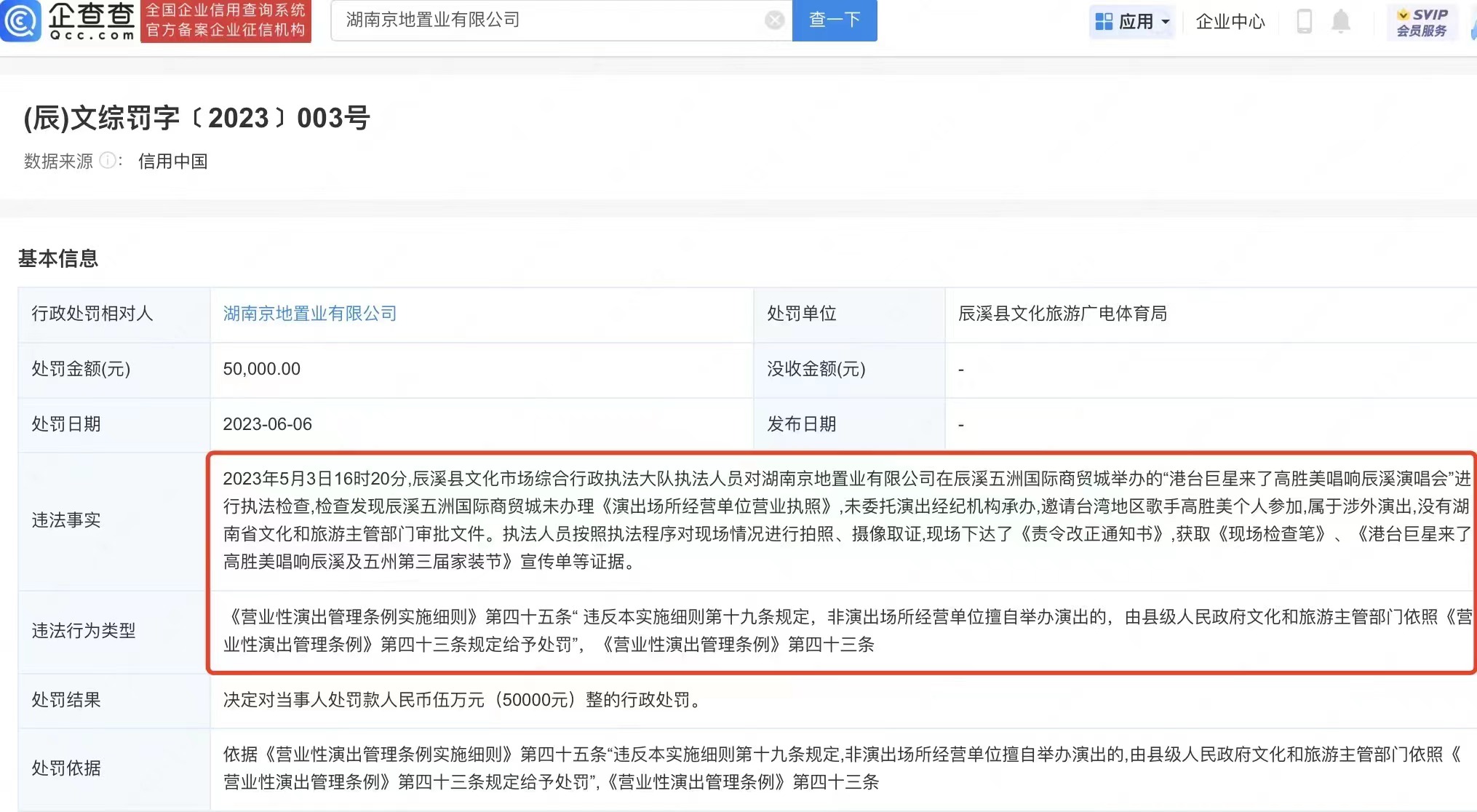Click the 基本信息 section heading
This screenshot has height=812, width=1477.
[57, 258]
